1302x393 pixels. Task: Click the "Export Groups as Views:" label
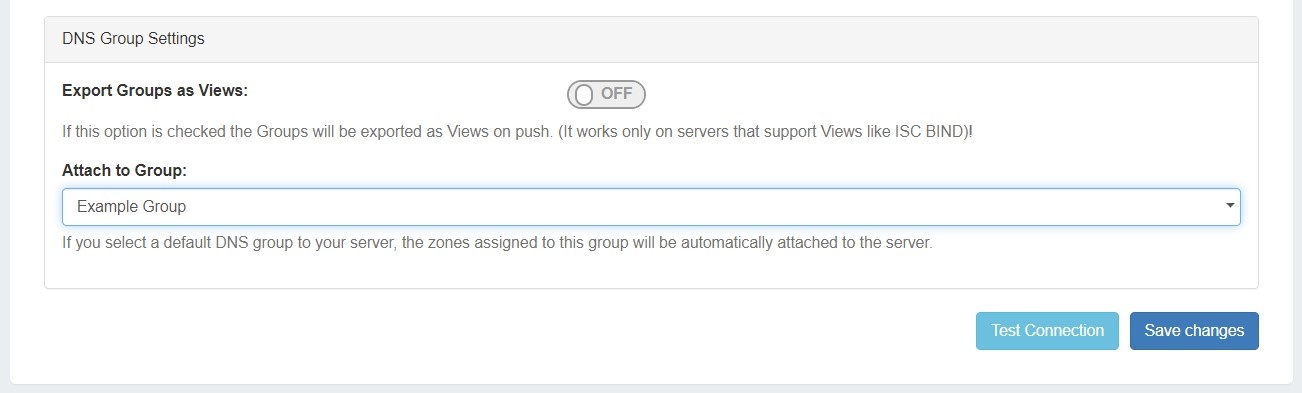pyautogui.click(x=155, y=90)
